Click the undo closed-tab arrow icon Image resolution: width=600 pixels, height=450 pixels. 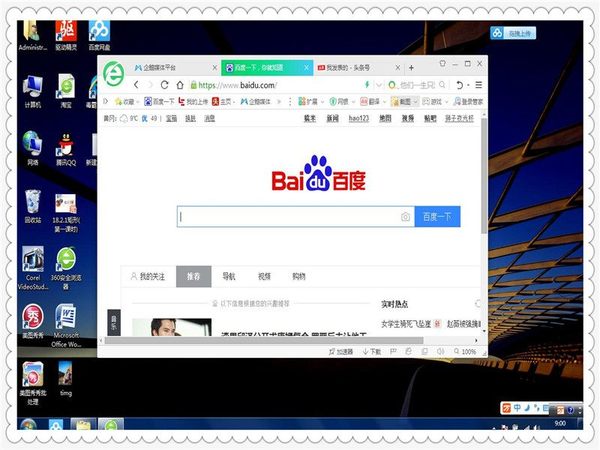[460, 85]
